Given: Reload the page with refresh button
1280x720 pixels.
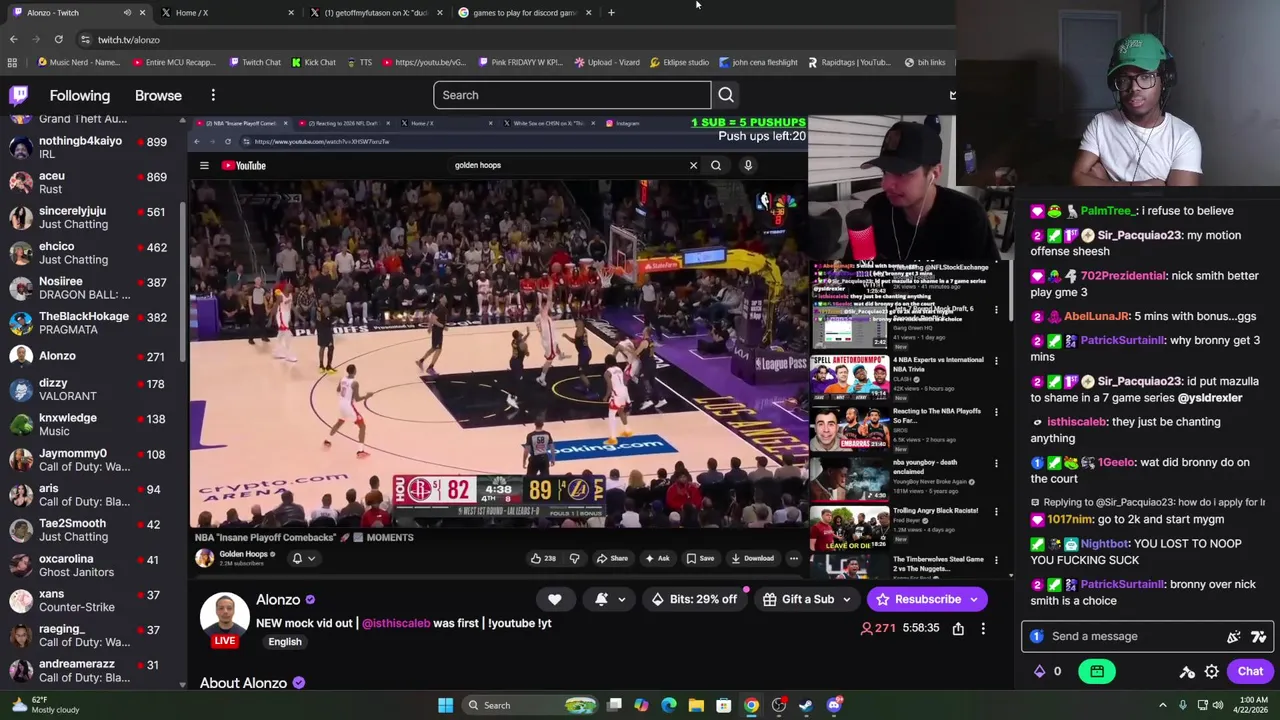Looking at the screenshot, I should [58, 39].
